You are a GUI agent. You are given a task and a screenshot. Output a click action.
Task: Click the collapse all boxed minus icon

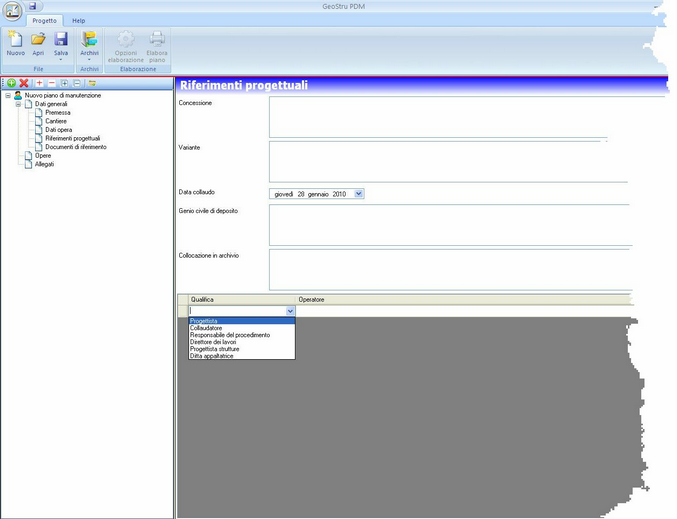(x=77, y=83)
